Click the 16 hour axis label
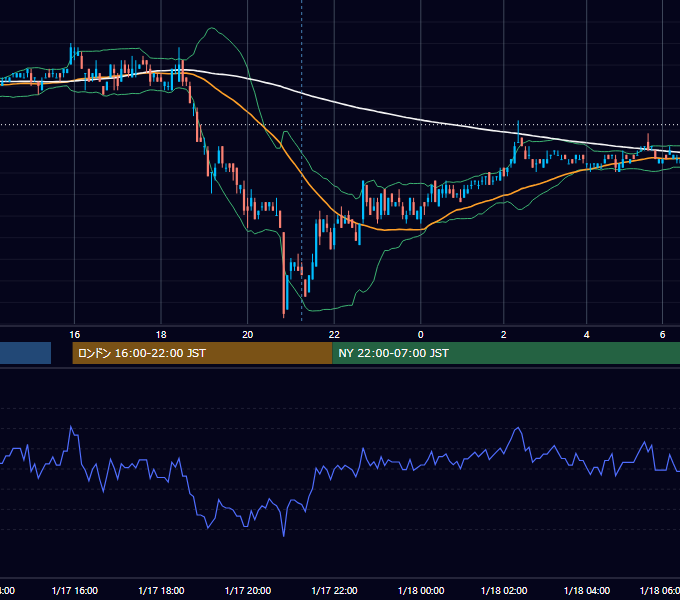 click(75, 335)
